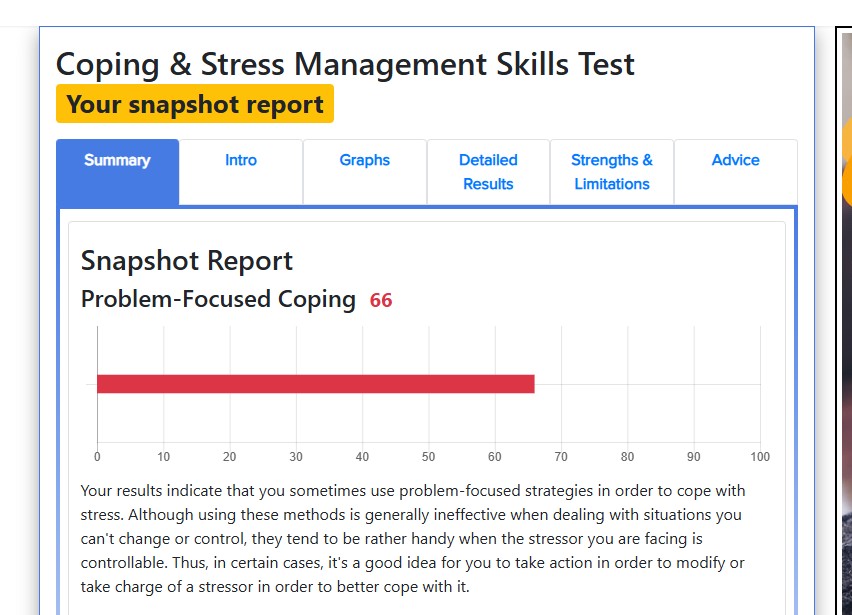Click the 30 tick label on the axis
The height and width of the screenshot is (615, 852).
[296, 457]
